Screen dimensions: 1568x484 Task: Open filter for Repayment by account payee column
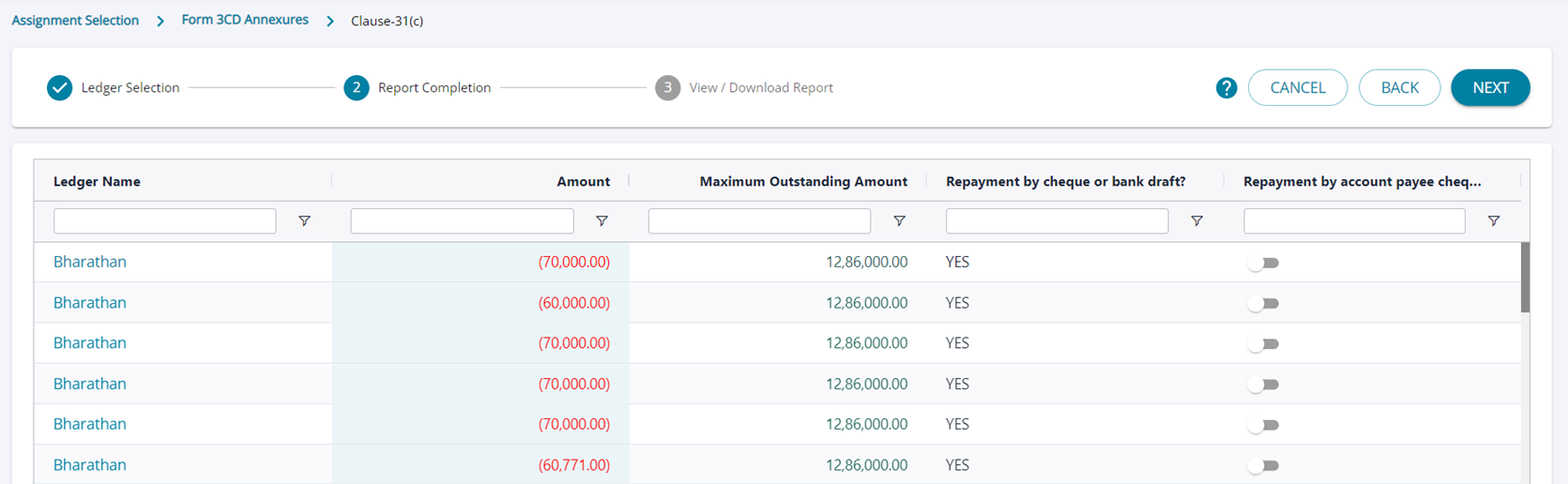point(1493,221)
